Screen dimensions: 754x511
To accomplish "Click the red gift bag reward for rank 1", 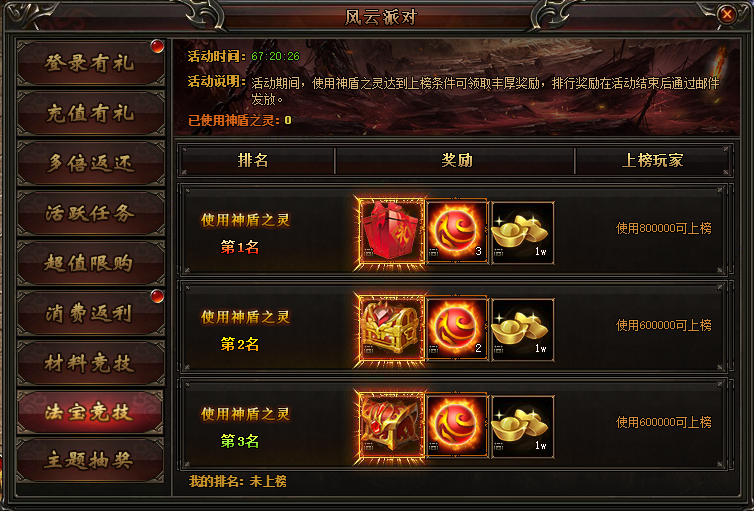I will [x=391, y=233].
